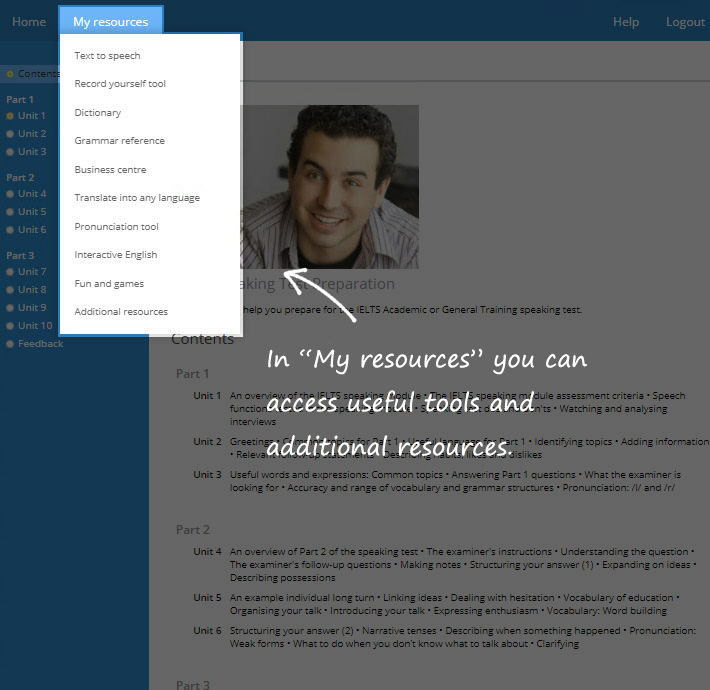The width and height of the screenshot is (710, 690).
Task: Click Logout in top bar
Action: click(685, 22)
